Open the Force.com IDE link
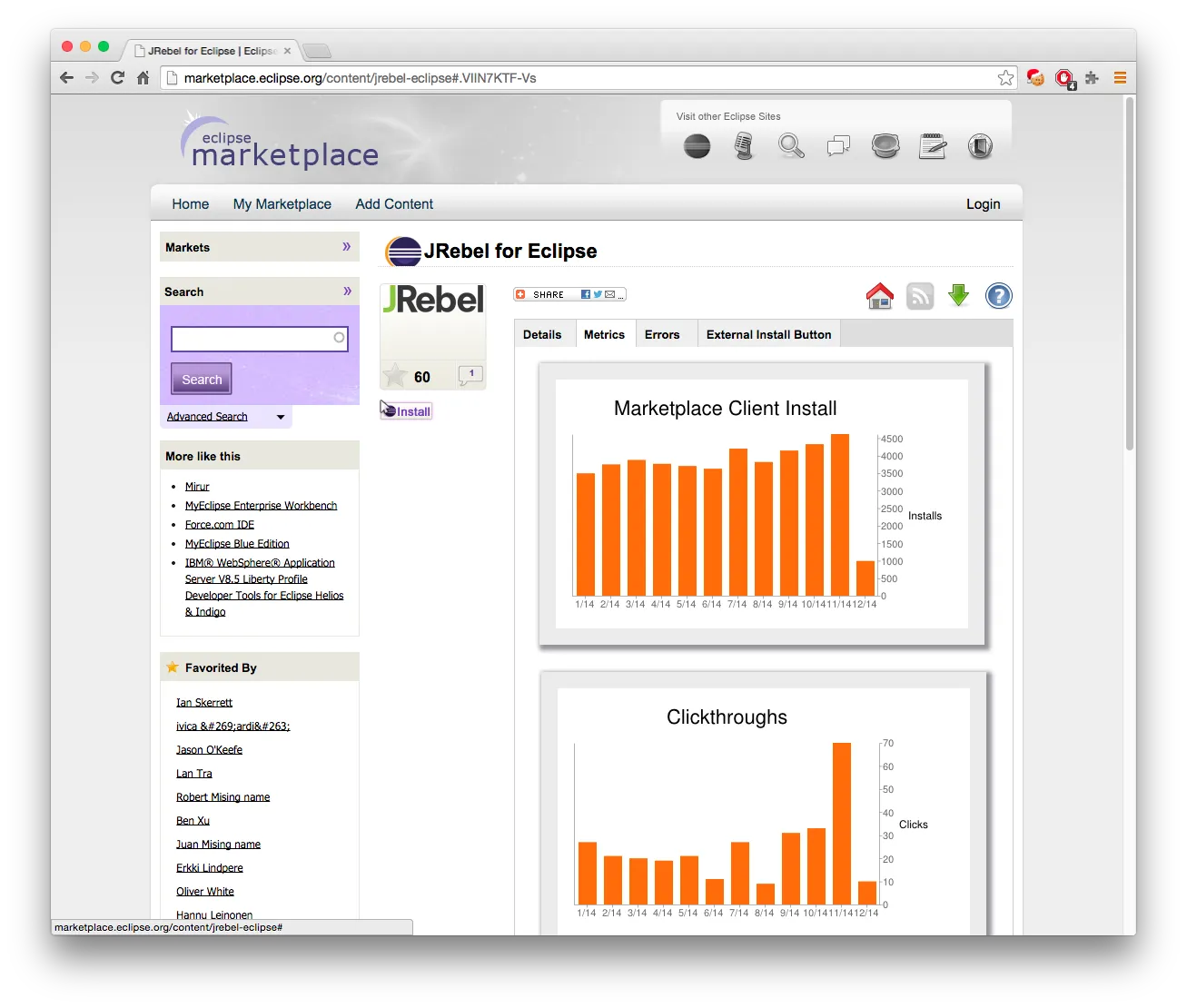Image resolution: width=1187 pixels, height=1008 pixels. point(220,525)
